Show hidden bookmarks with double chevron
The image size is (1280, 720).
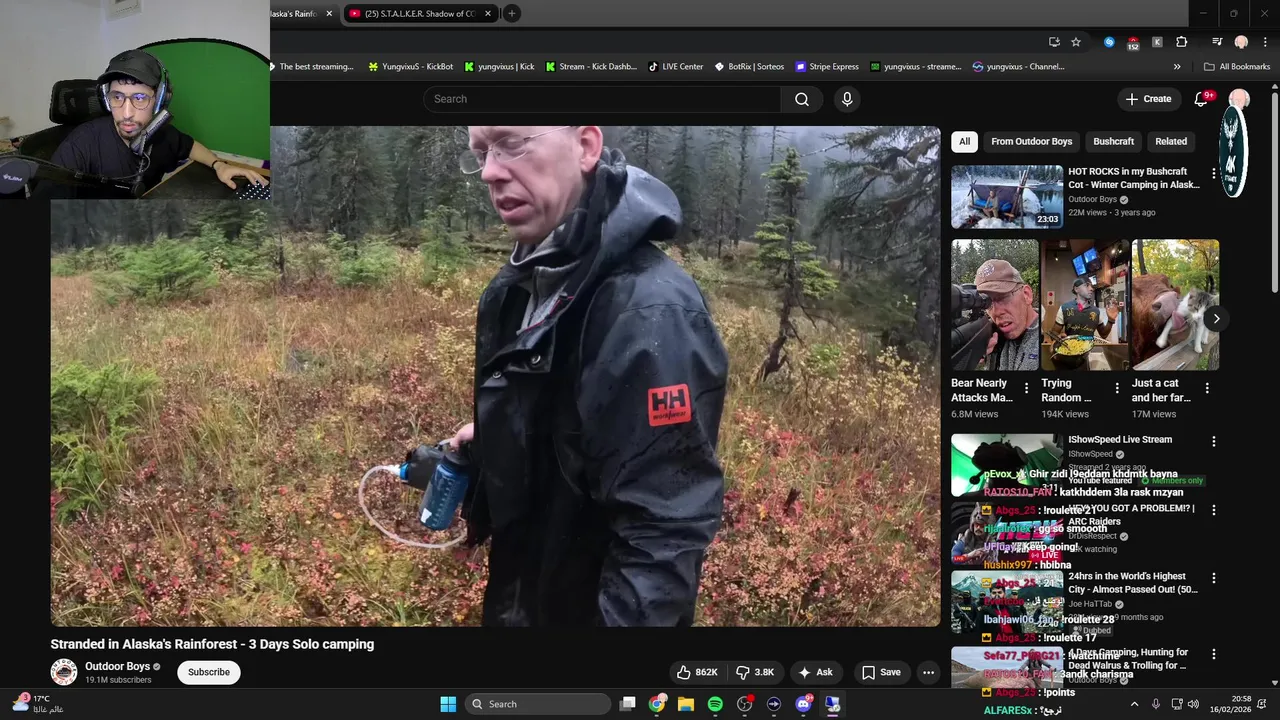(1177, 67)
